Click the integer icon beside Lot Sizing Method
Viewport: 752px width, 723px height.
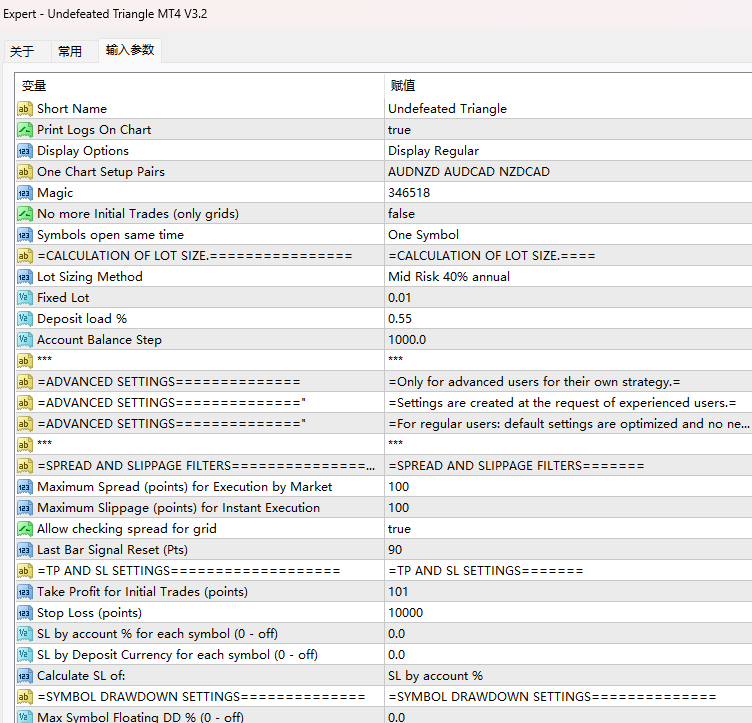click(25, 277)
